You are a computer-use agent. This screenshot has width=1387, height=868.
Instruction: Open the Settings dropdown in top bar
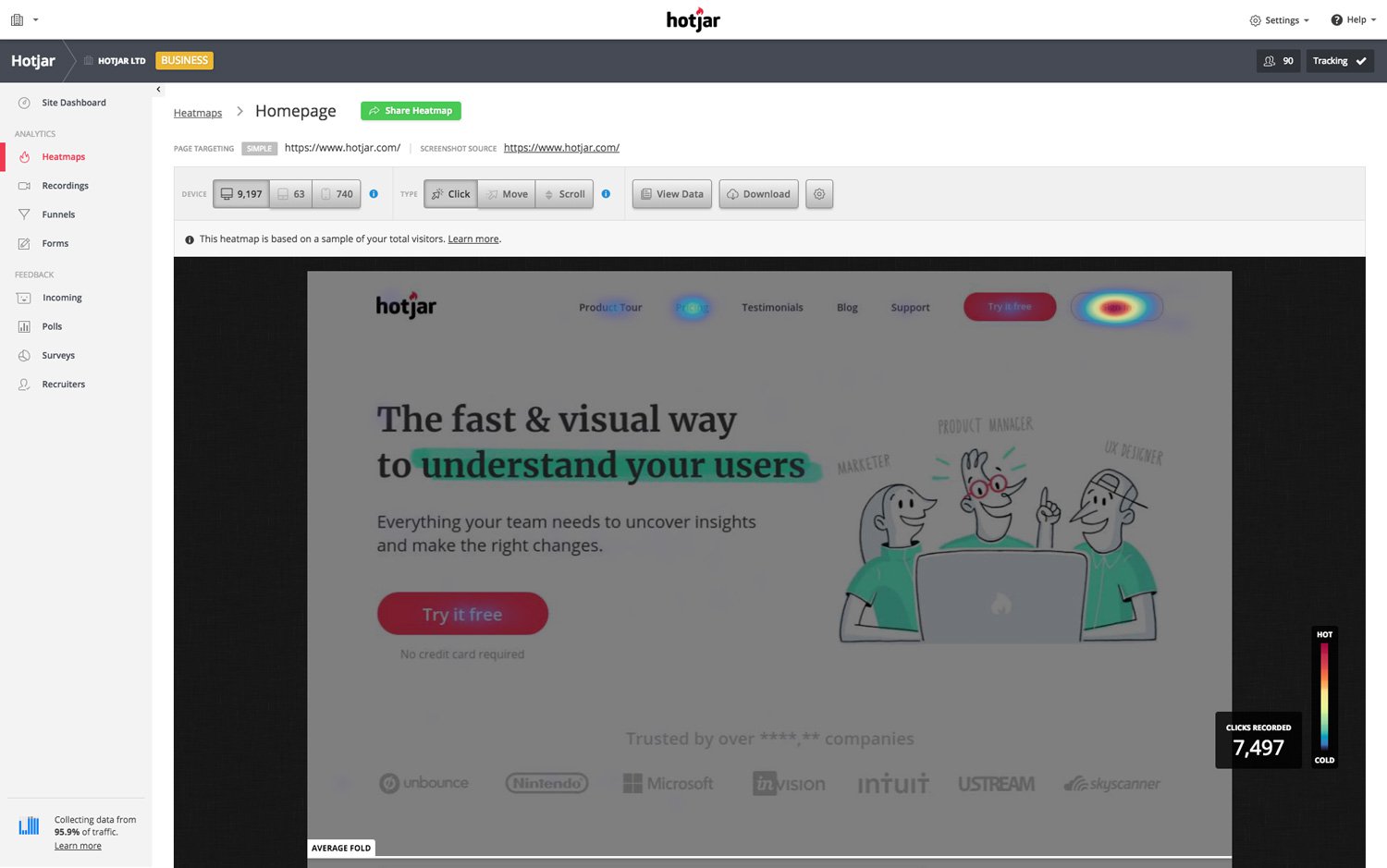pos(1280,20)
